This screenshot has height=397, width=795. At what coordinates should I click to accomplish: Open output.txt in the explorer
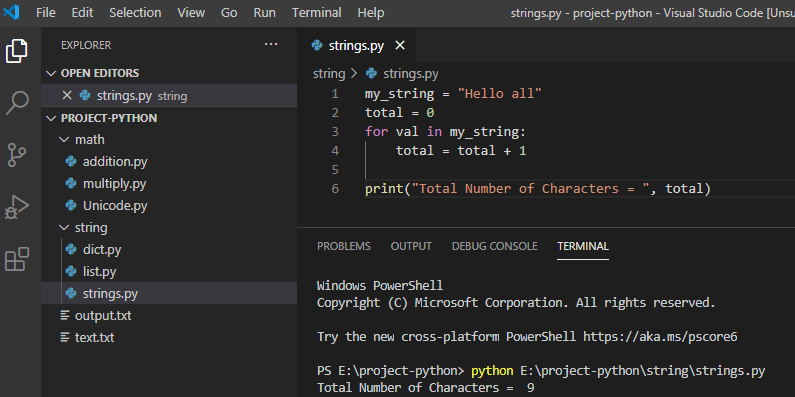[103, 315]
